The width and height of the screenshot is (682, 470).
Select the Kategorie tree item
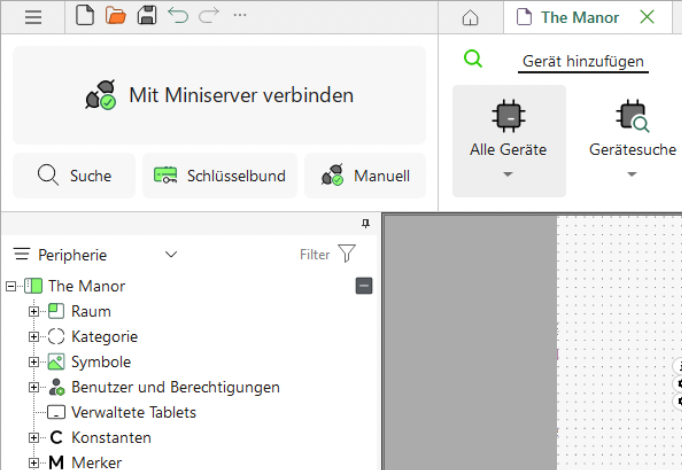click(104, 337)
